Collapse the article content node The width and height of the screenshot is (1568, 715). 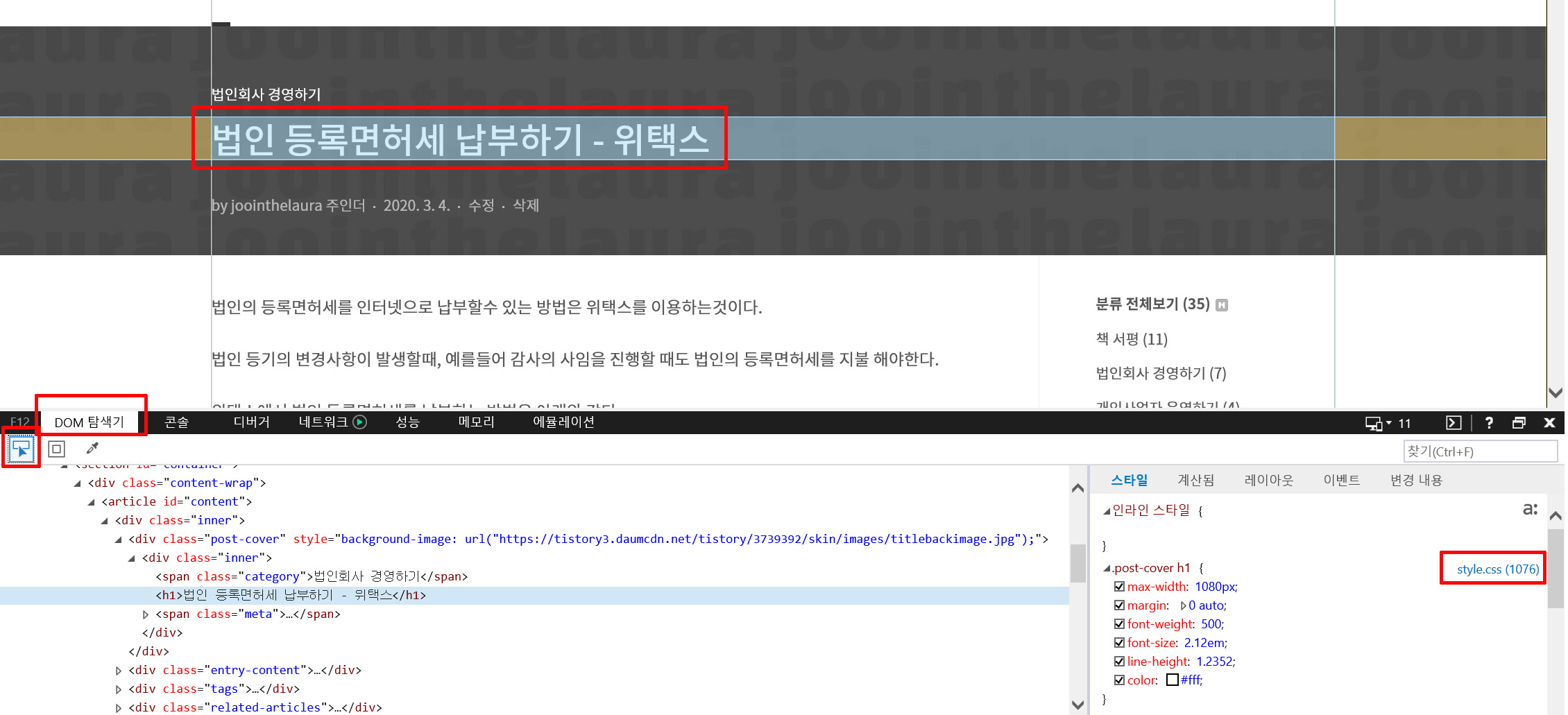[x=91, y=502]
